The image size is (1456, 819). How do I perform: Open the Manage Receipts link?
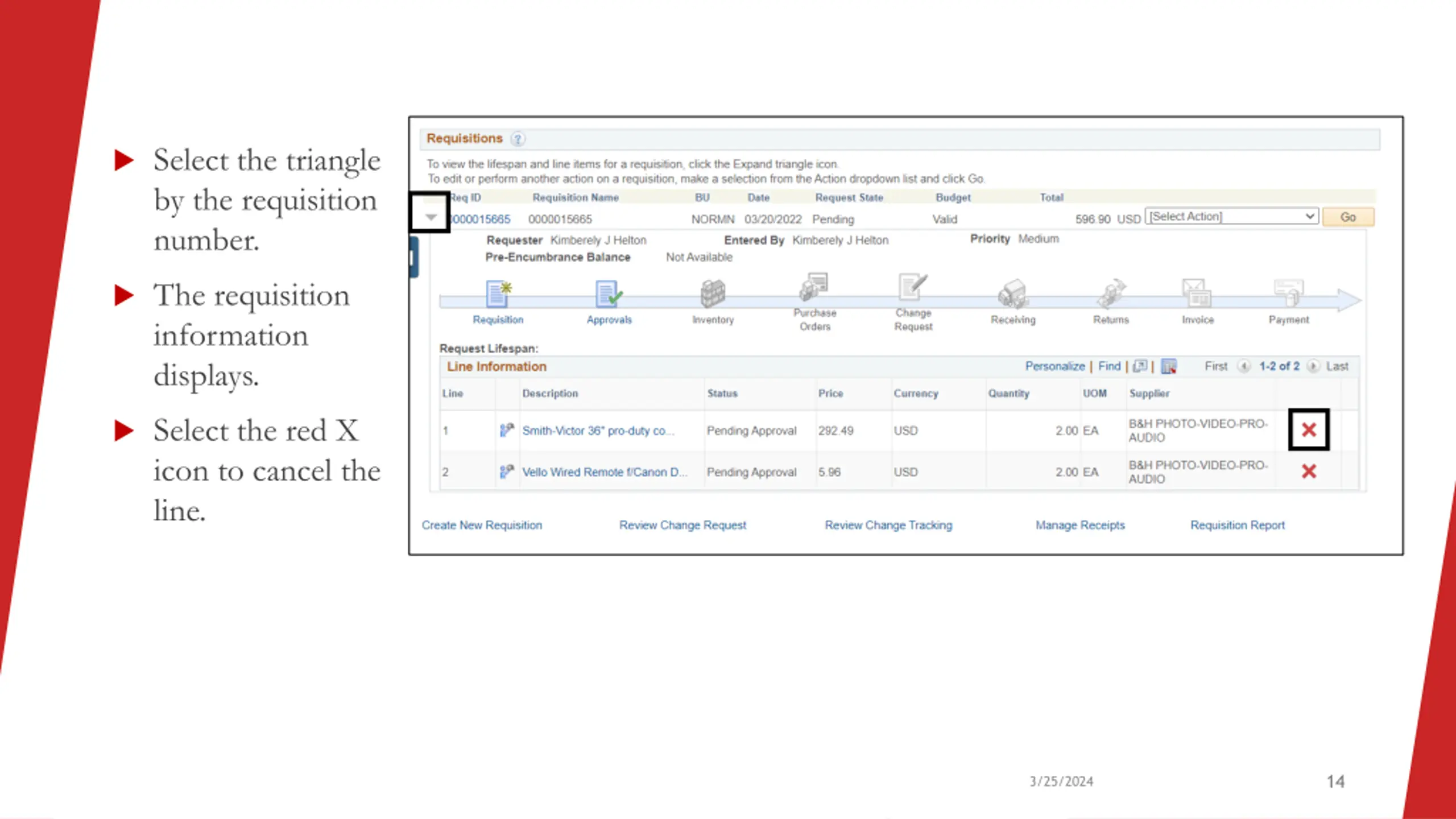[1080, 526]
